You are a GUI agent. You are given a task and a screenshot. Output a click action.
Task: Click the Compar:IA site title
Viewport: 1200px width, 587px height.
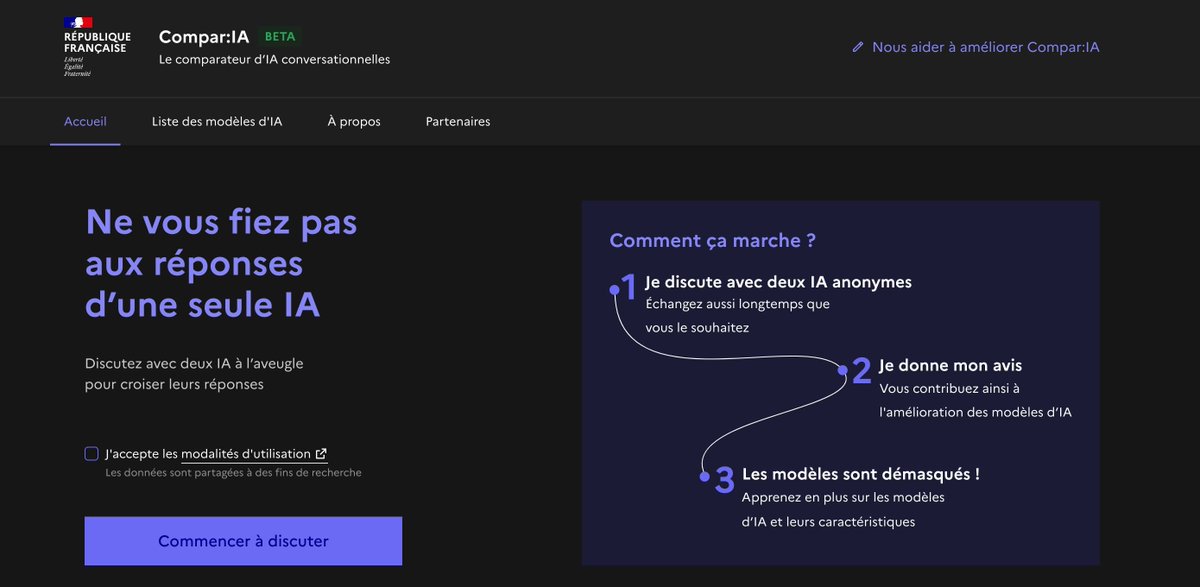[x=204, y=36]
